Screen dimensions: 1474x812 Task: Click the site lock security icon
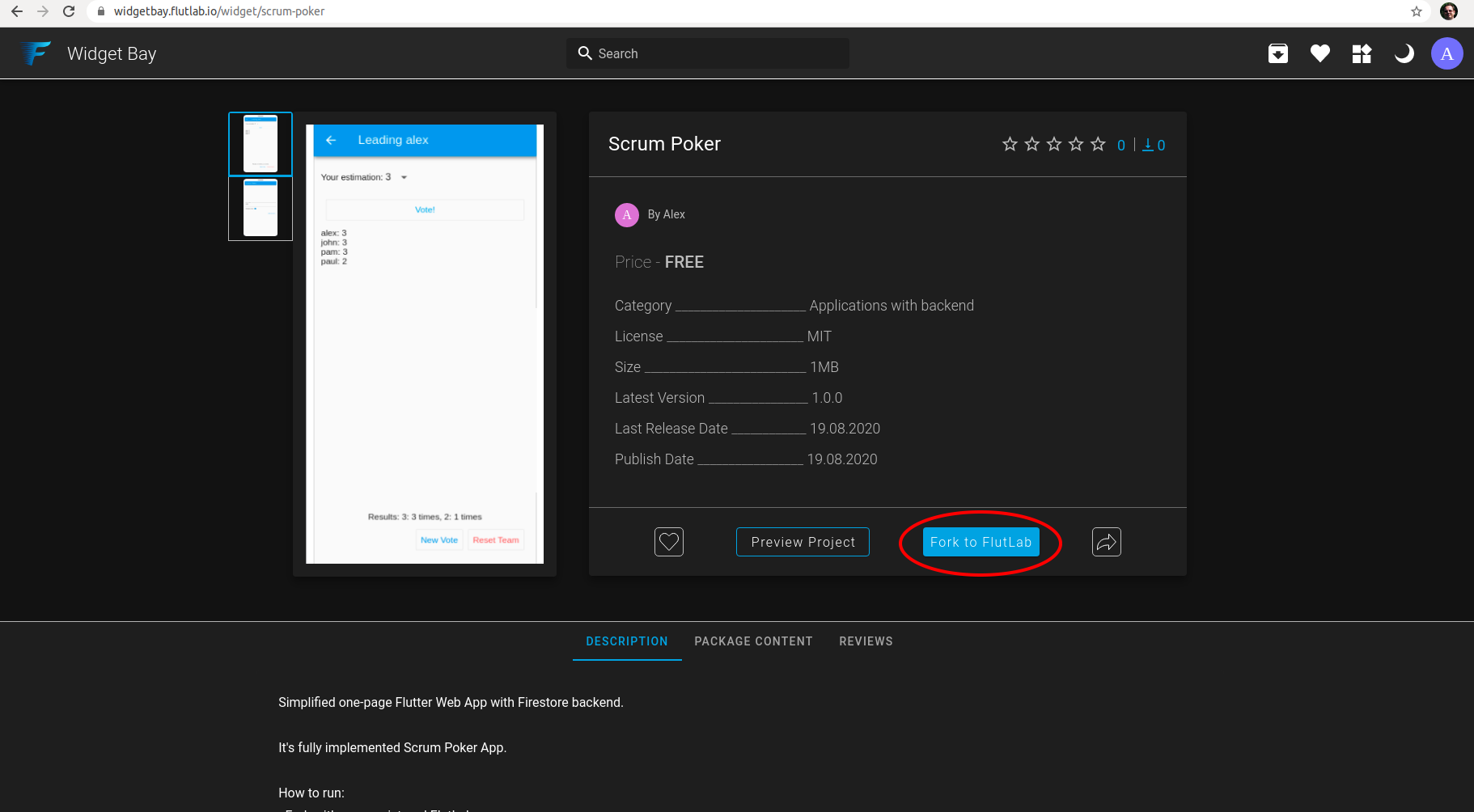101,11
